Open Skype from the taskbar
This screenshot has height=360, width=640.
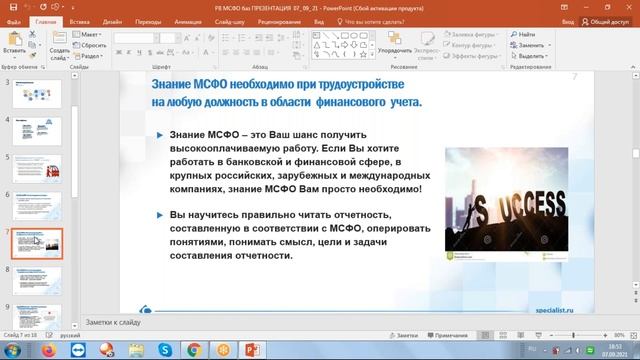pos(165,350)
